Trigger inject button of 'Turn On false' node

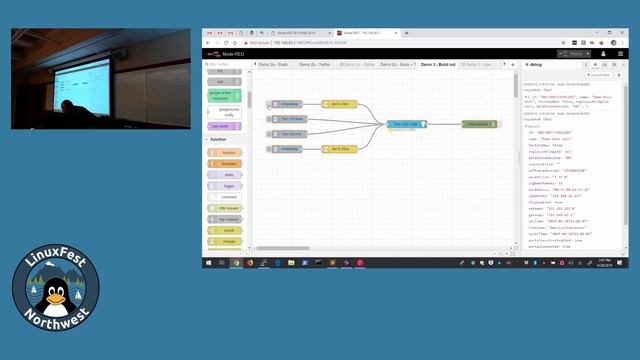(x=269, y=119)
